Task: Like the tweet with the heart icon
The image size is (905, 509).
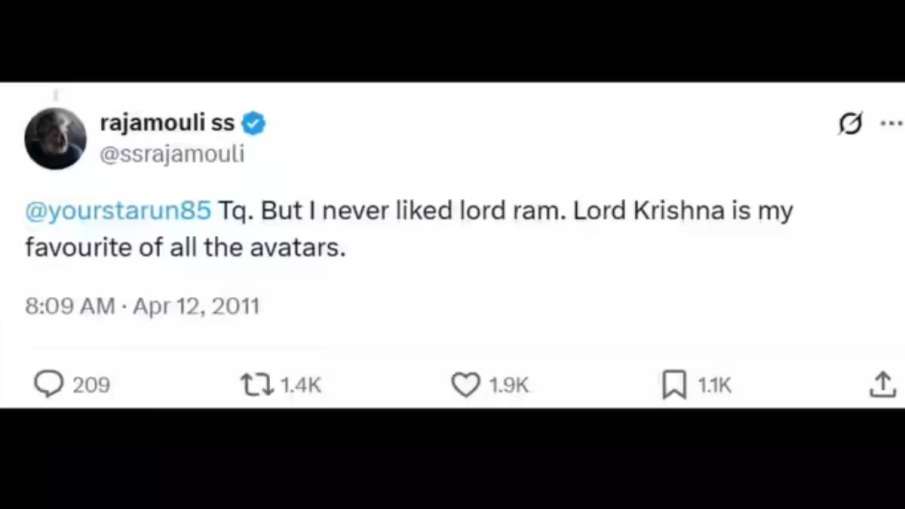Action: click(x=465, y=385)
